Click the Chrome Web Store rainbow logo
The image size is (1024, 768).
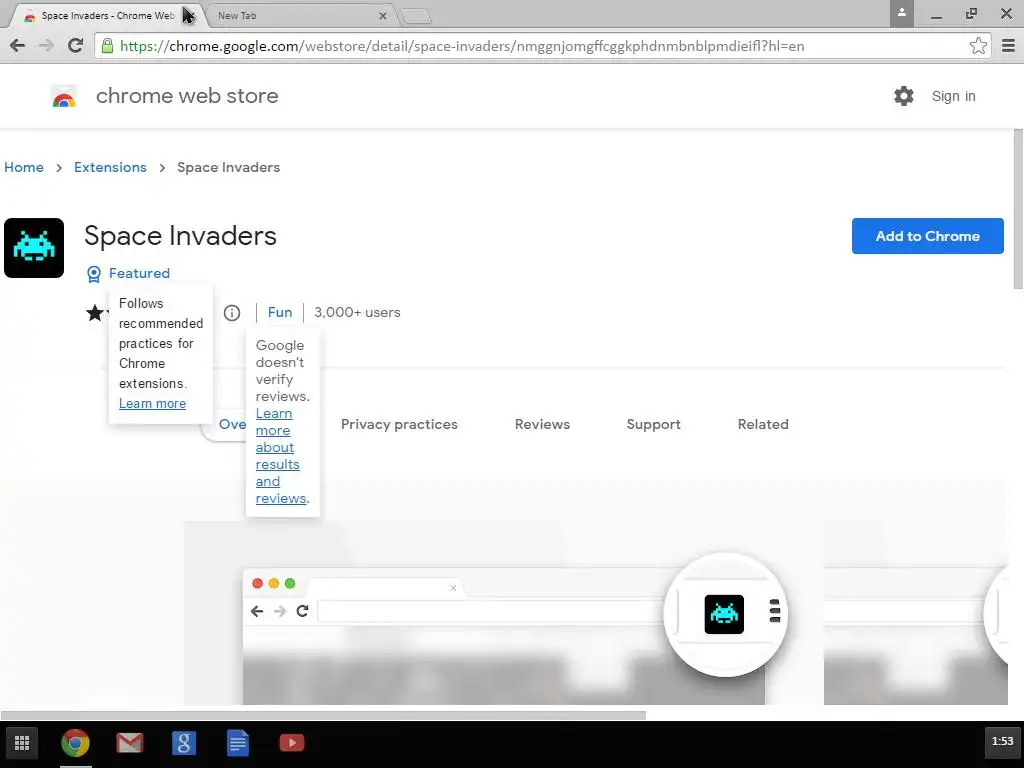coord(64,97)
